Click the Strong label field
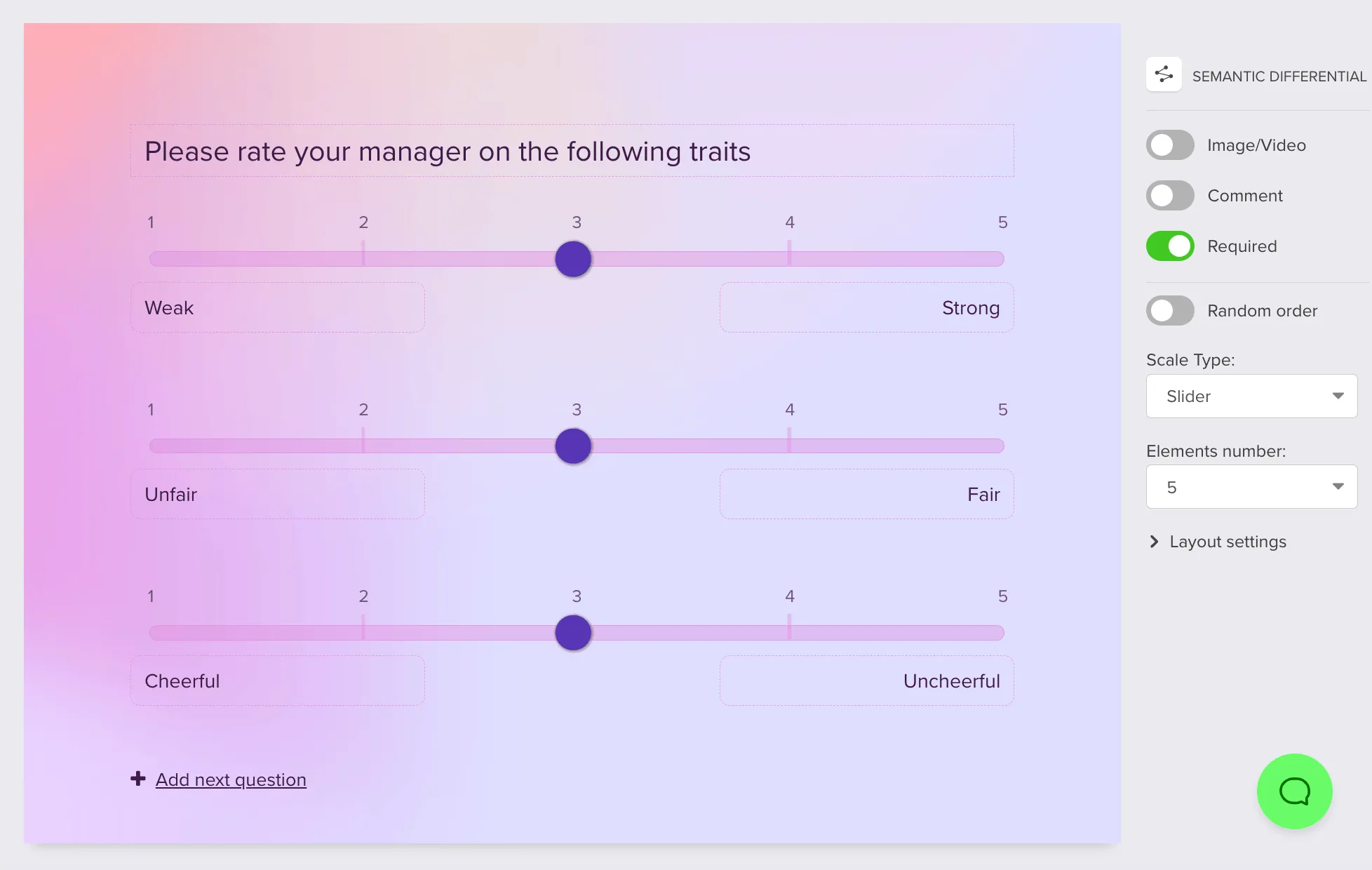 coord(866,308)
